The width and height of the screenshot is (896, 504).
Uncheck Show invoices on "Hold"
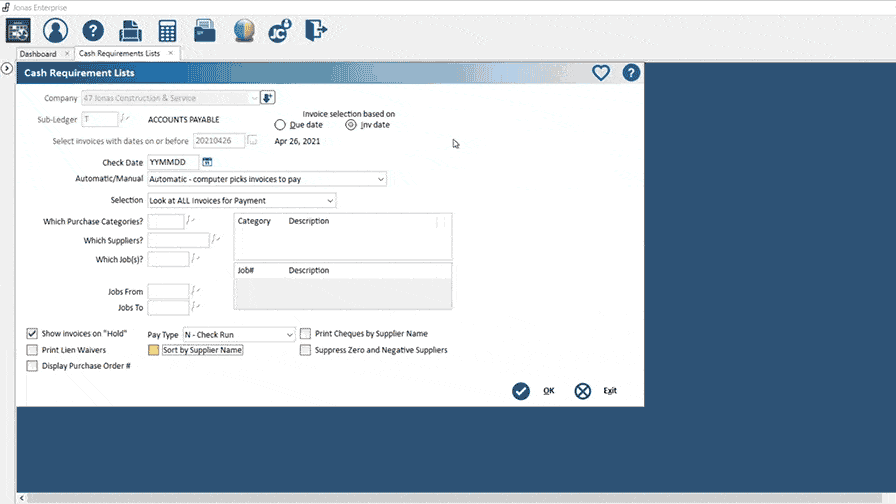point(32,333)
